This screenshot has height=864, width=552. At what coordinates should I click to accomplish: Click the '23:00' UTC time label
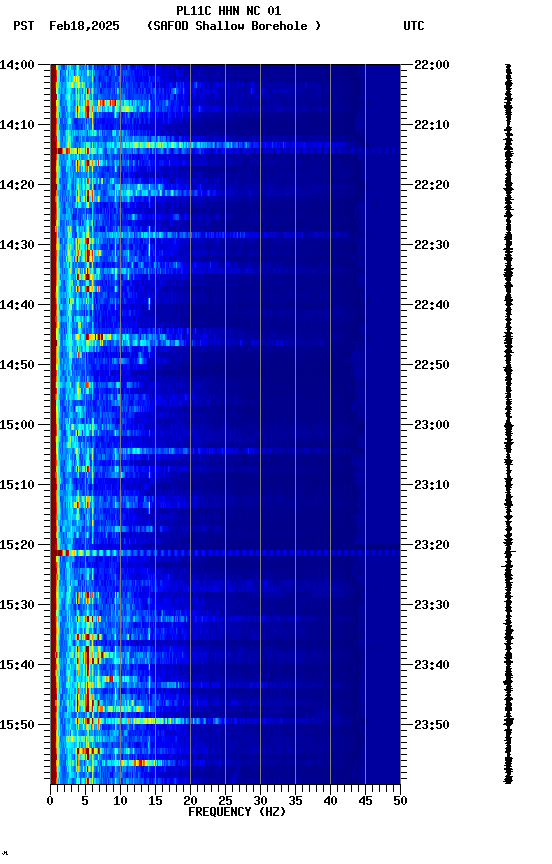[432, 425]
